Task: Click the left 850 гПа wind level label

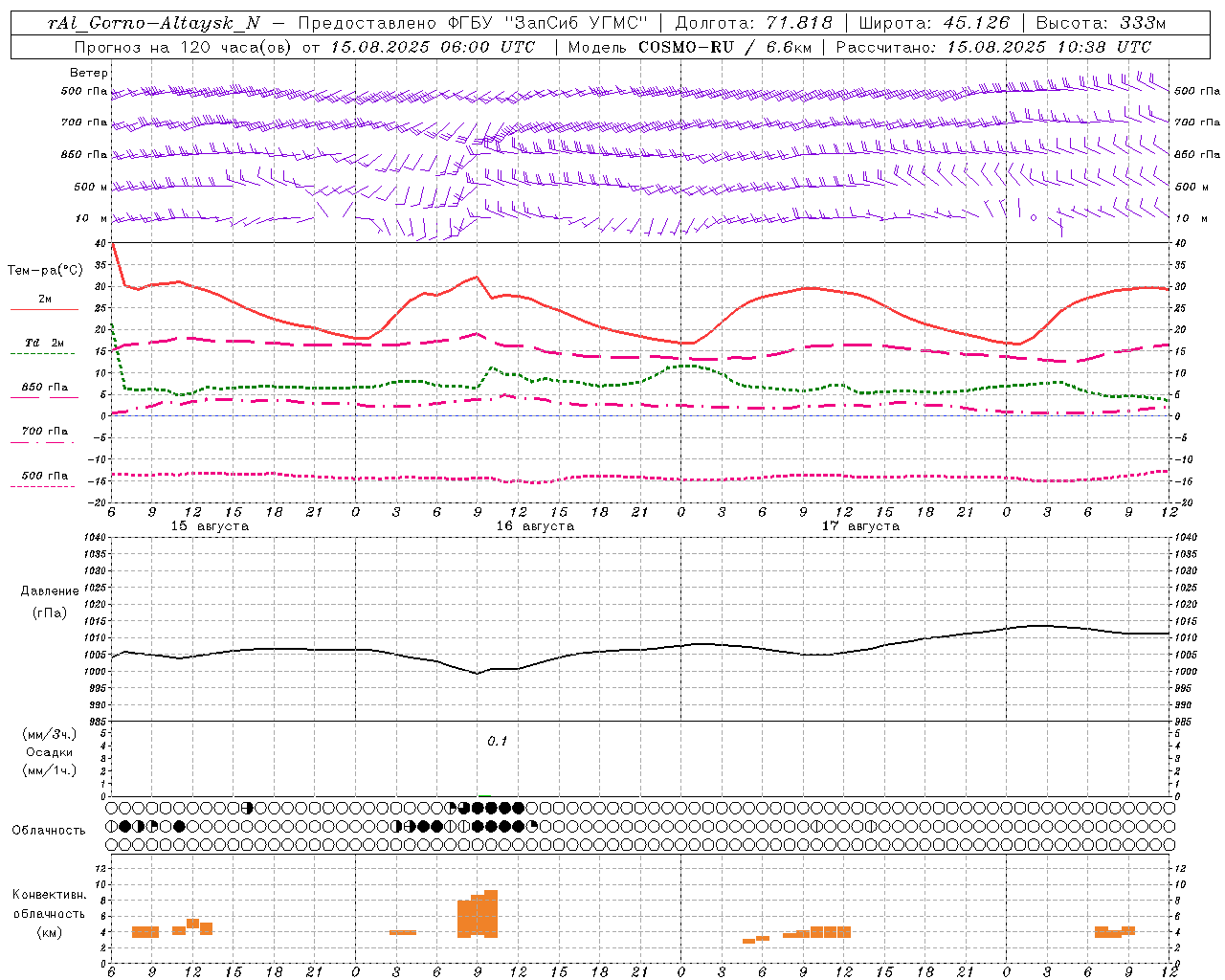Action: (84, 154)
